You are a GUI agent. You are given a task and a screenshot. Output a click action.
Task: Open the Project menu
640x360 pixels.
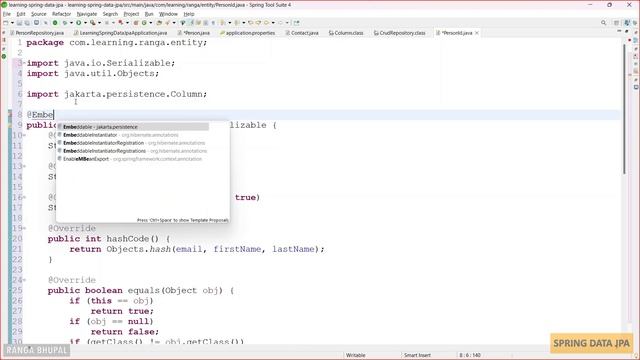[x=131, y=14]
